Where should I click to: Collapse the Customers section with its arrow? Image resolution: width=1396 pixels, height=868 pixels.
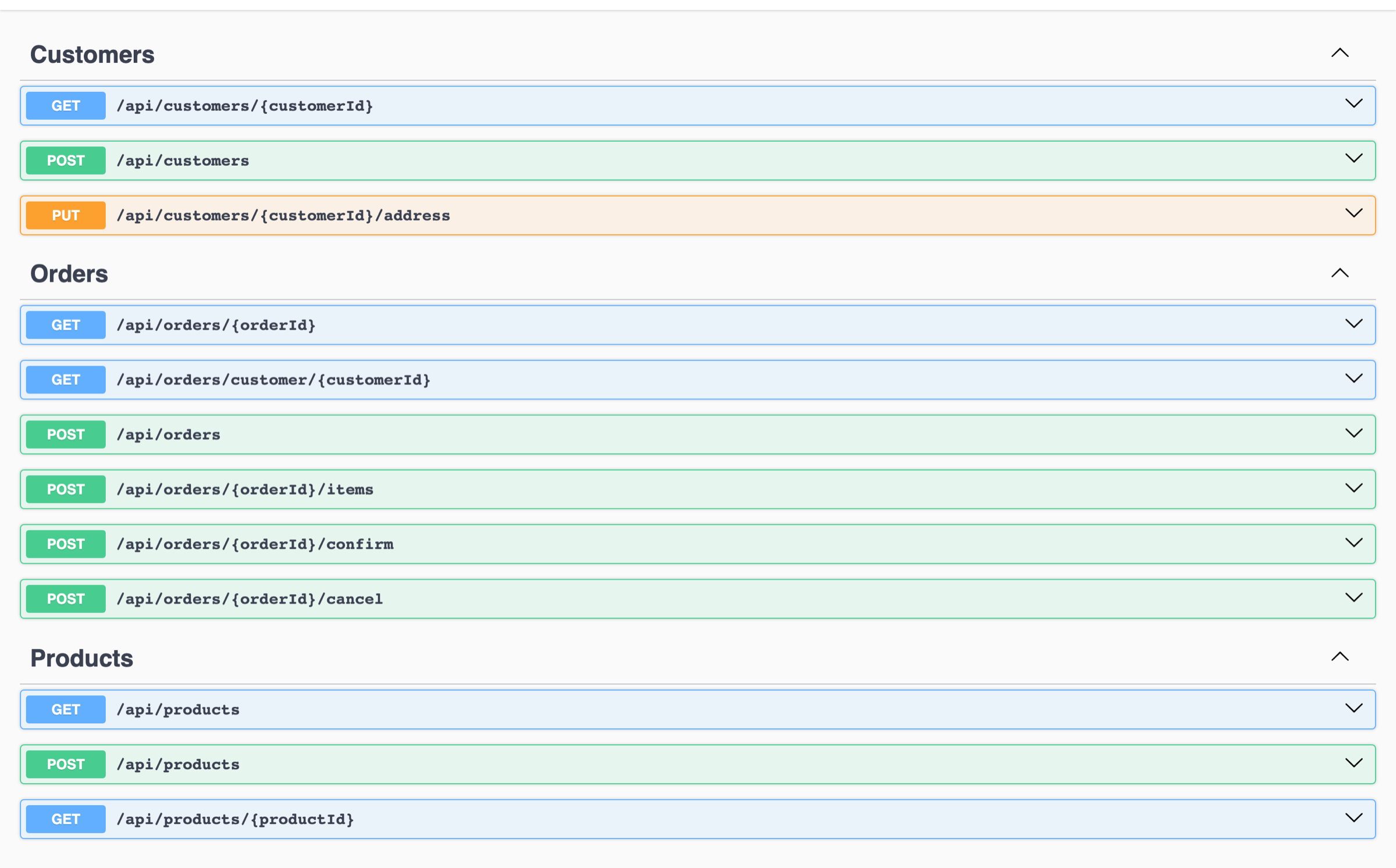point(1340,53)
